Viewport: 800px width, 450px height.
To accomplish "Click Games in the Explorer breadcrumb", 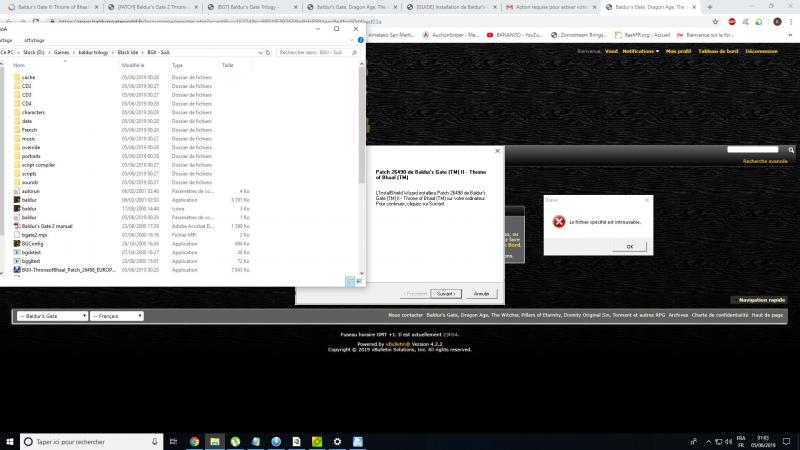I will click(x=61, y=53).
